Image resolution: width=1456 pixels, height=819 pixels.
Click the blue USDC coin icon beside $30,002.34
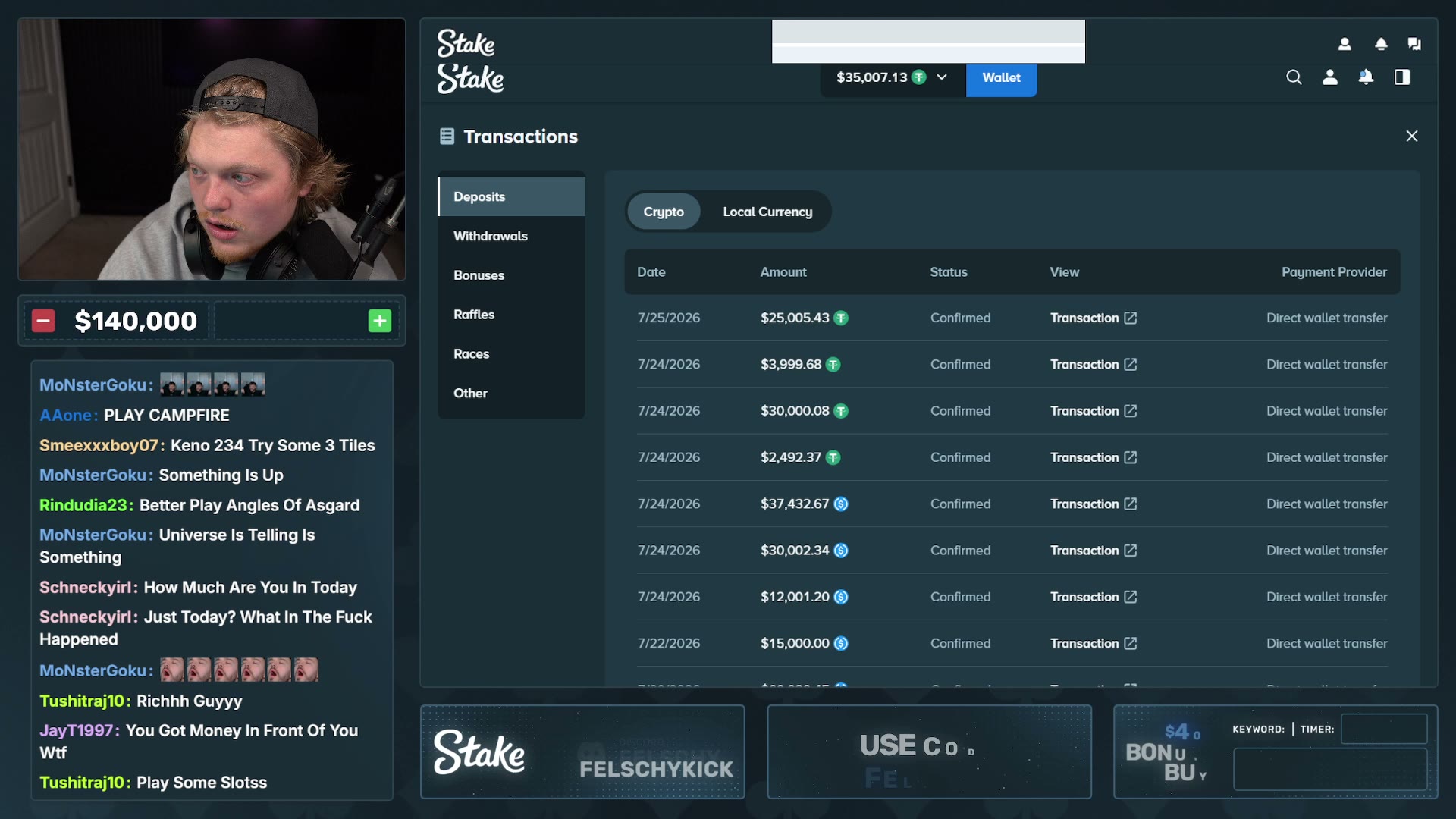coord(841,551)
